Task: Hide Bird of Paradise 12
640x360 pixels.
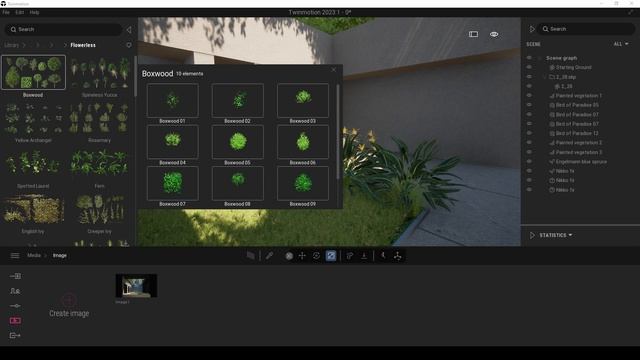Action: pos(529,133)
